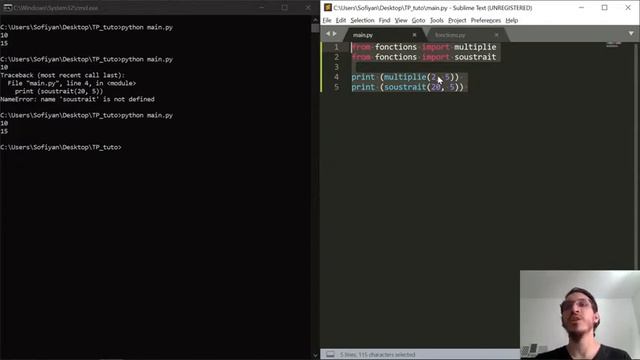Open the tab list dropdown arrow
This screenshot has height=360, width=640.
click(x=631, y=34)
